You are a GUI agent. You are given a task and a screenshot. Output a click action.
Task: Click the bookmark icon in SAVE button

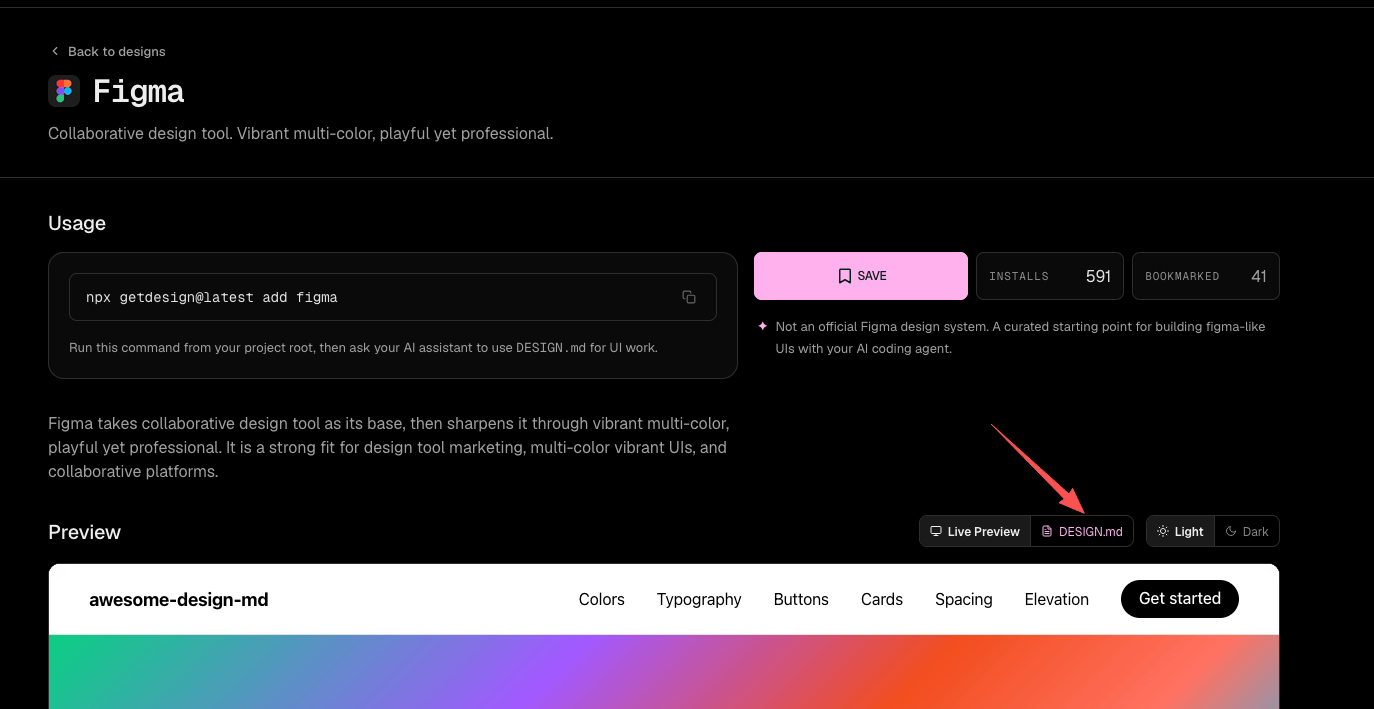[x=844, y=276]
